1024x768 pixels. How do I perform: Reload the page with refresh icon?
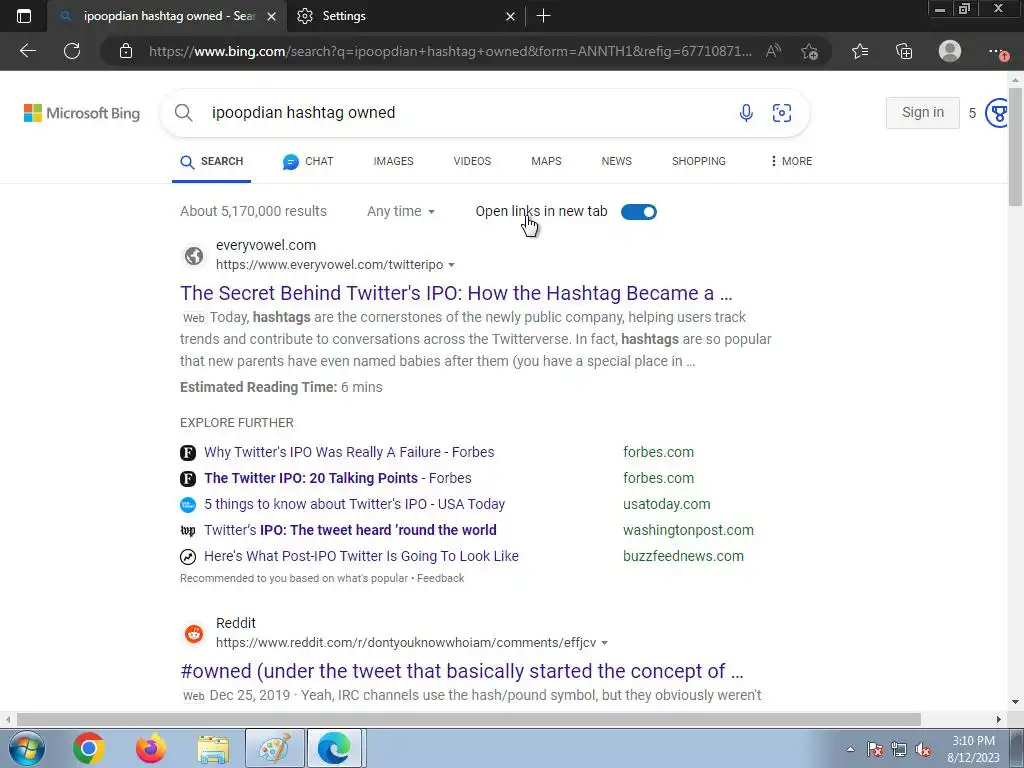coord(72,51)
